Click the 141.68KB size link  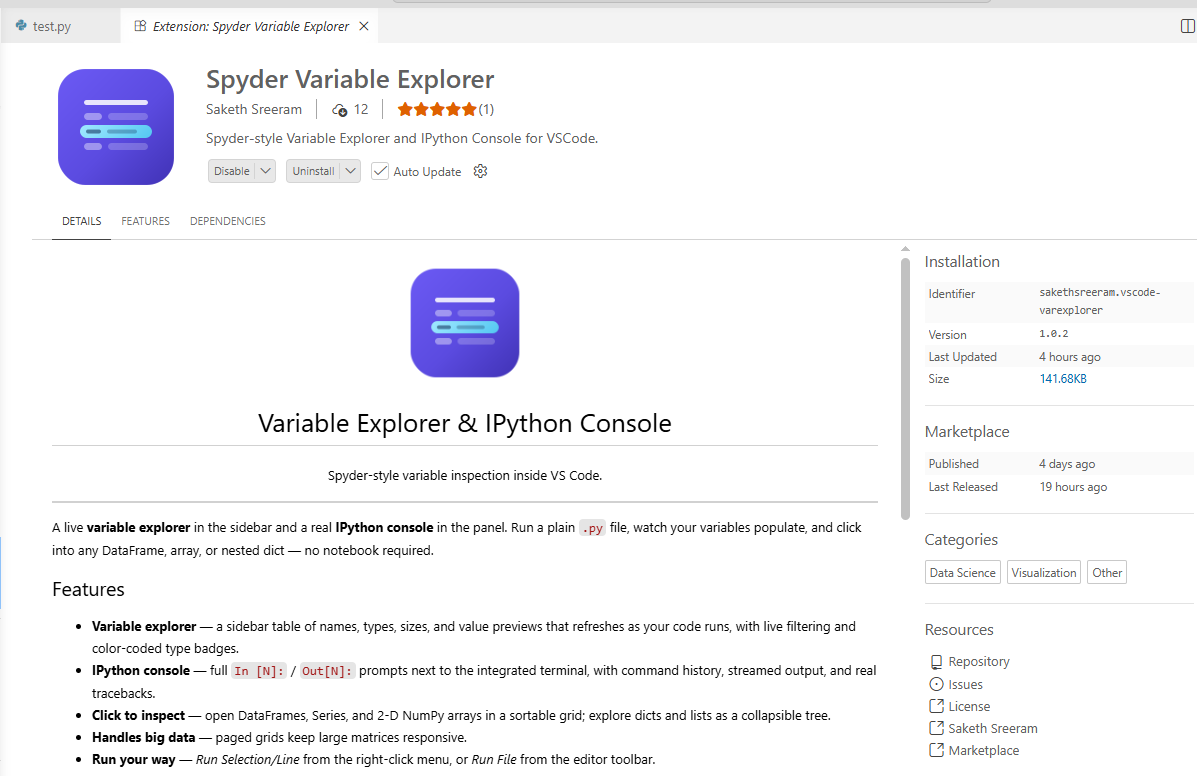click(x=1063, y=378)
